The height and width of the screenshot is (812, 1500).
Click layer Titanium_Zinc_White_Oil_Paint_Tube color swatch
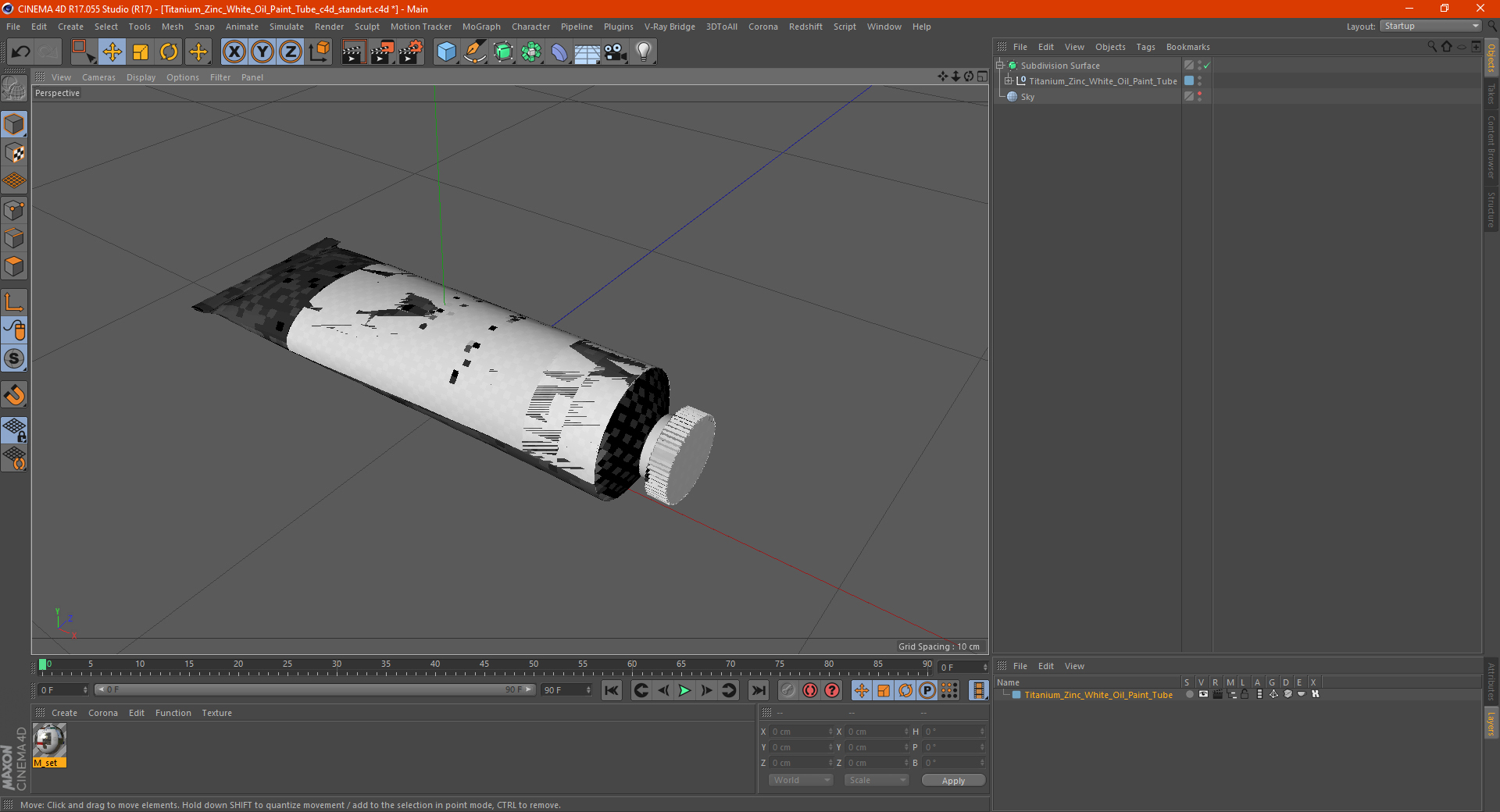[1016, 695]
